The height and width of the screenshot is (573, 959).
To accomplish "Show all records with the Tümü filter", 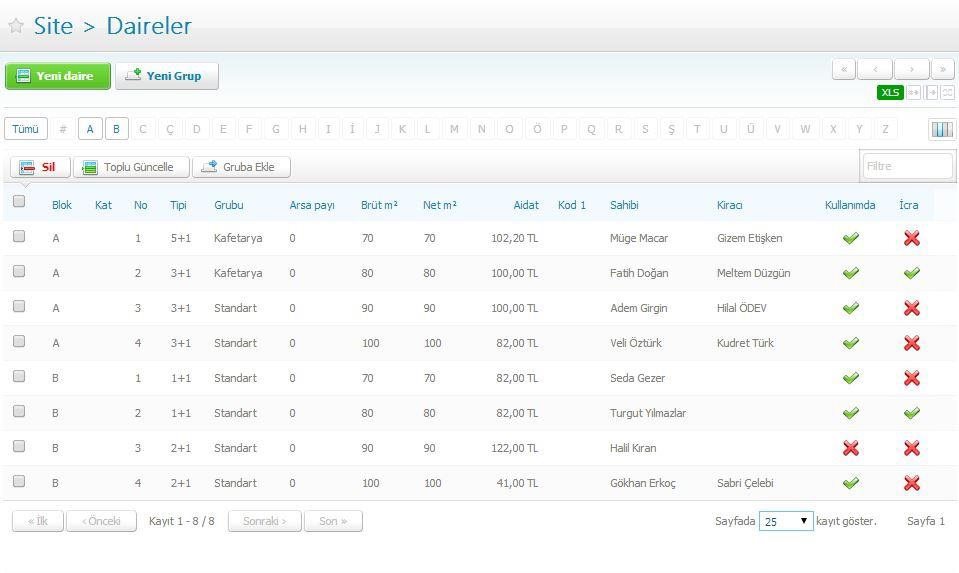I will pos(26,129).
